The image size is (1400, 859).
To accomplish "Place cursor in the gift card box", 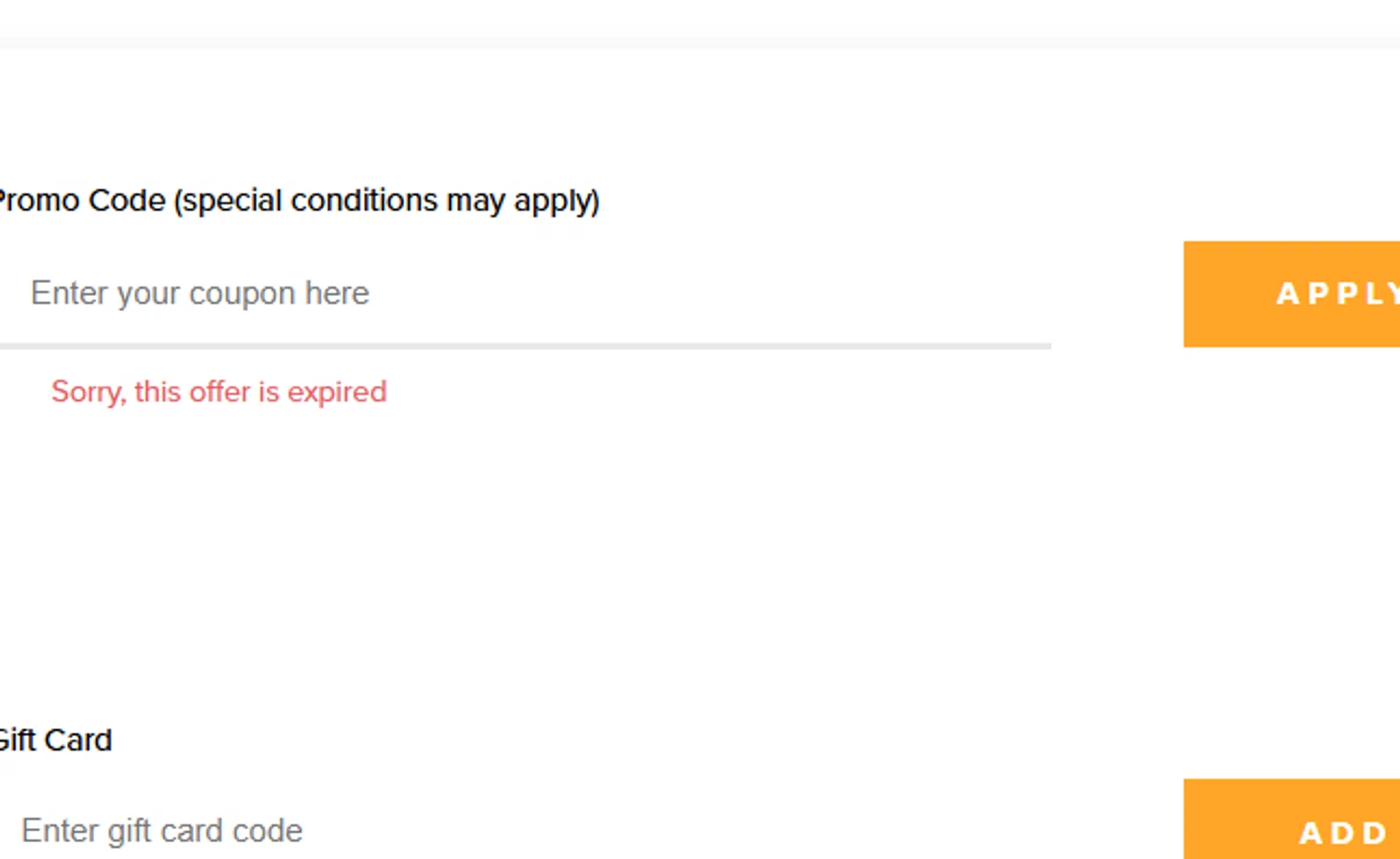I will pyautogui.click(x=653, y=830).
